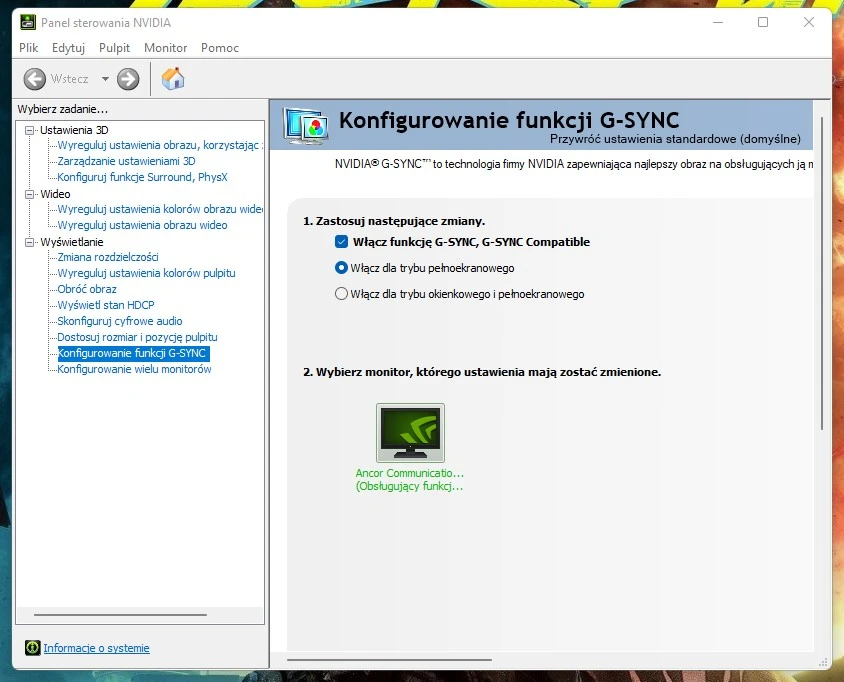Open Wyświetl stan HDCP
The height and width of the screenshot is (682, 844).
pyautogui.click(x=106, y=305)
